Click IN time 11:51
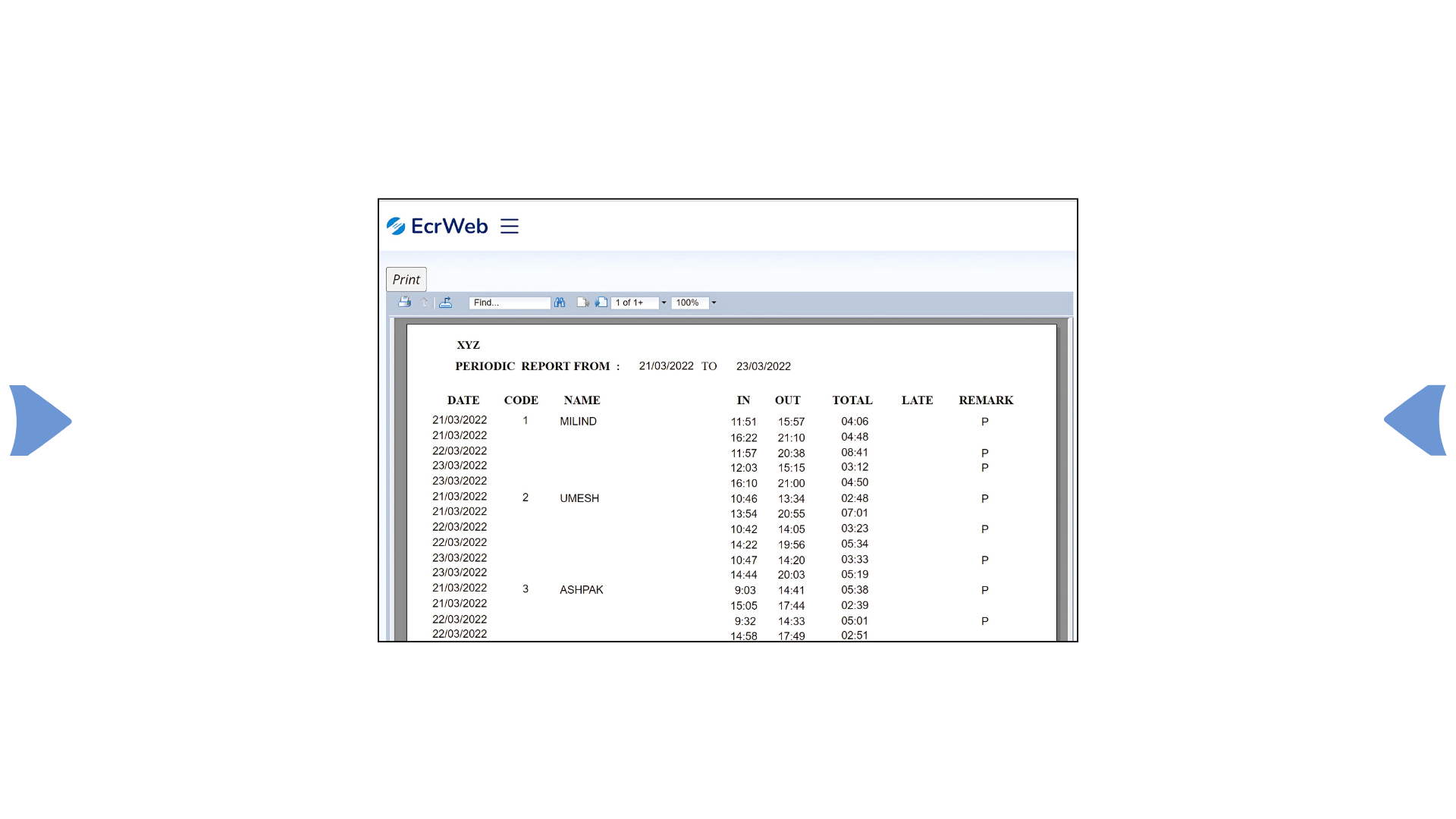Screen dimensions: 1456x819 pyautogui.click(x=744, y=422)
